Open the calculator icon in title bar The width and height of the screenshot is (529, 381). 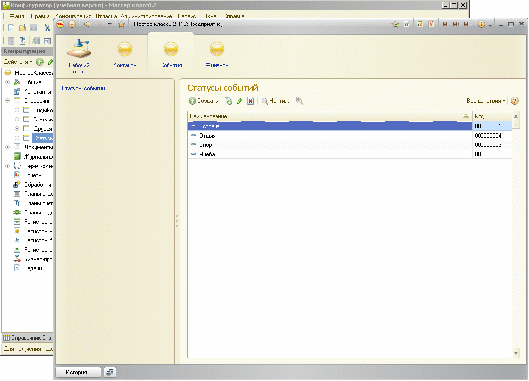420,24
